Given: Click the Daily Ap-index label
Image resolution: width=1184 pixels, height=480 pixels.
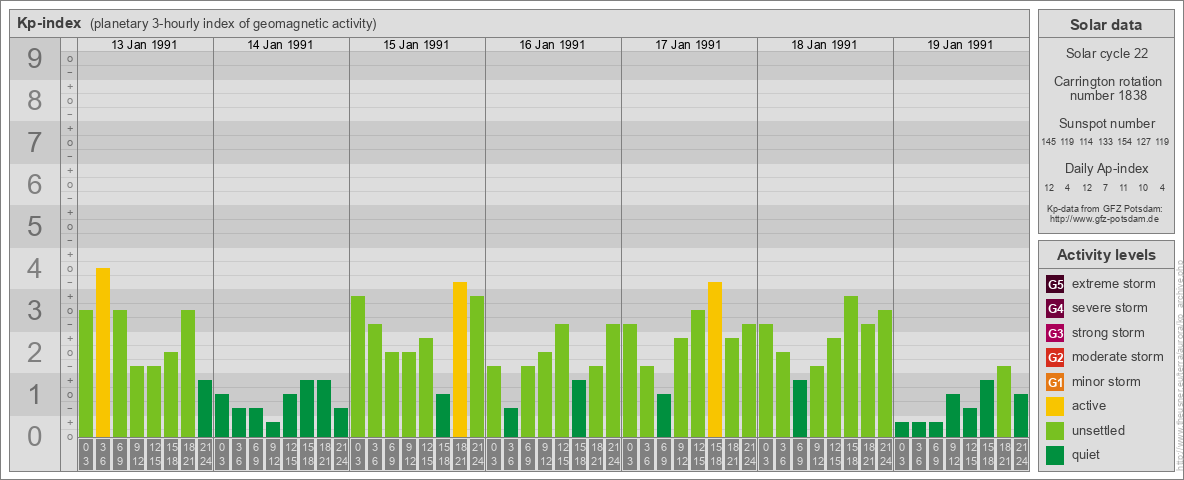Looking at the screenshot, I should pos(1106,168).
